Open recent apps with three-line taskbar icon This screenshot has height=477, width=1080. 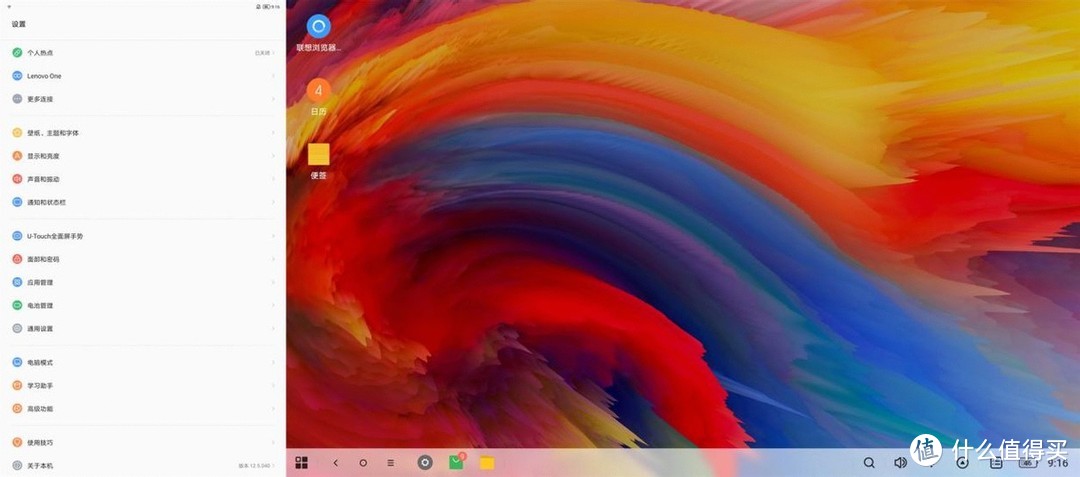click(391, 463)
